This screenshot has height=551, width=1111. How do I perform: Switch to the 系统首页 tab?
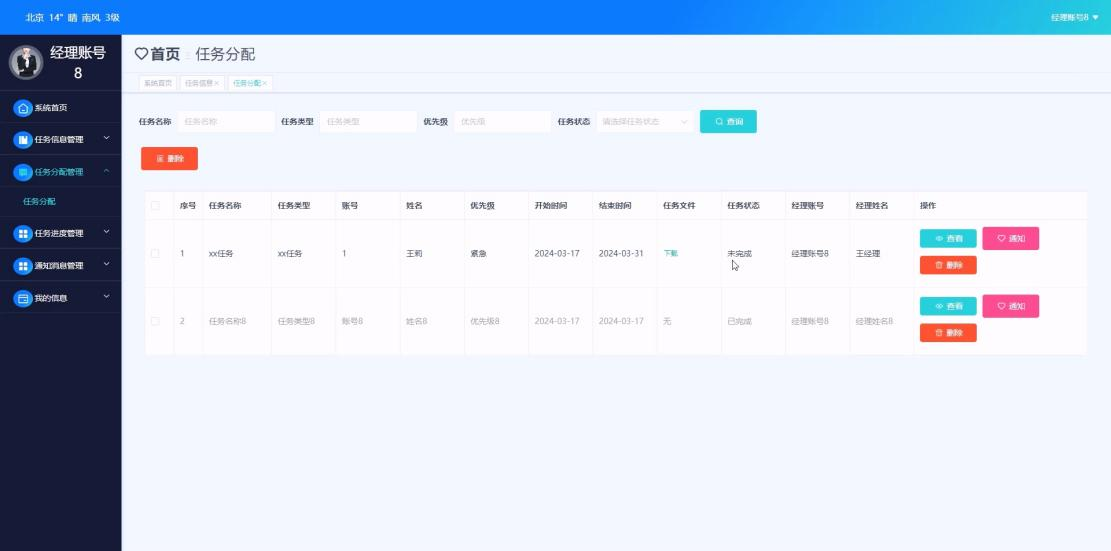(x=158, y=84)
